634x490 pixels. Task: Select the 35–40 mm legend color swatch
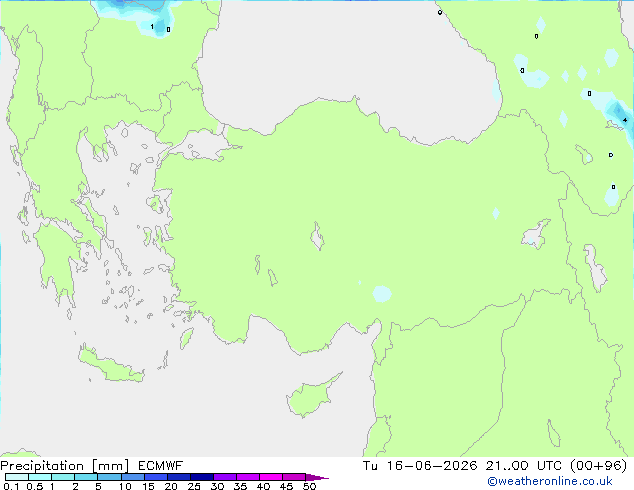[x=247, y=477]
